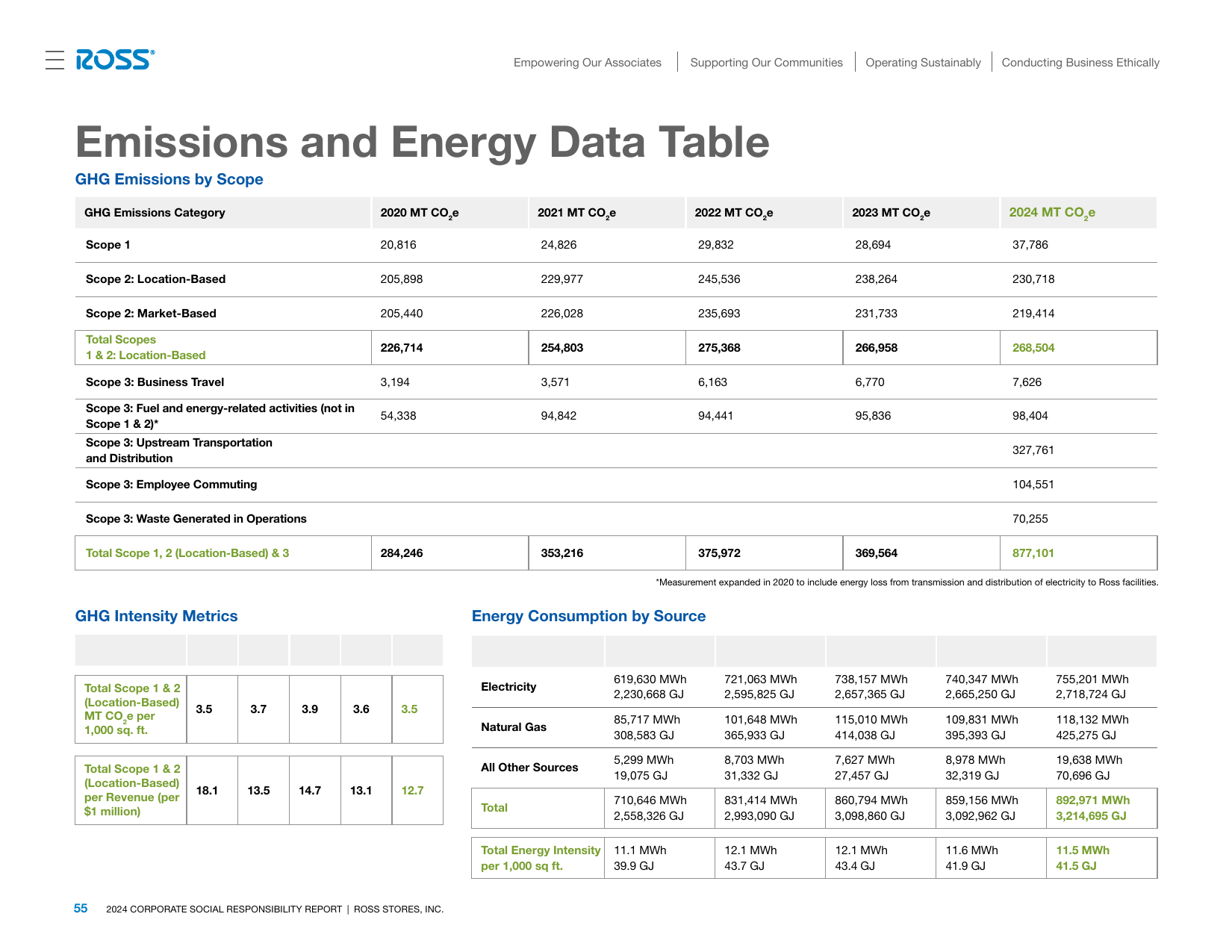The width and height of the screenshot is (1232, 952).
Task: Select grand total value 877,101
Action: [x=1033, y=553]
